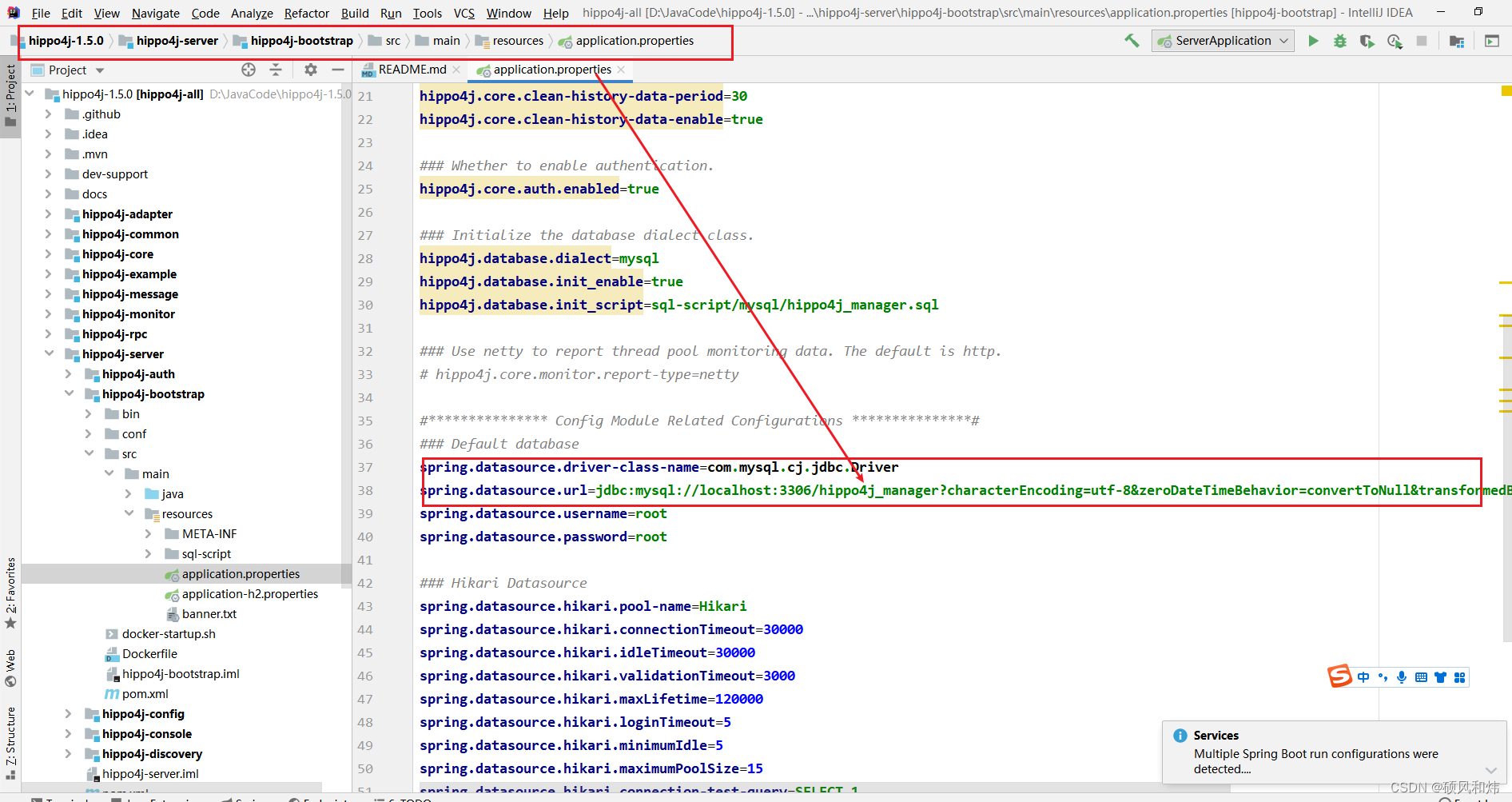1512x802 pixels.
Task: Open the VCS menu
Action: 464,13
